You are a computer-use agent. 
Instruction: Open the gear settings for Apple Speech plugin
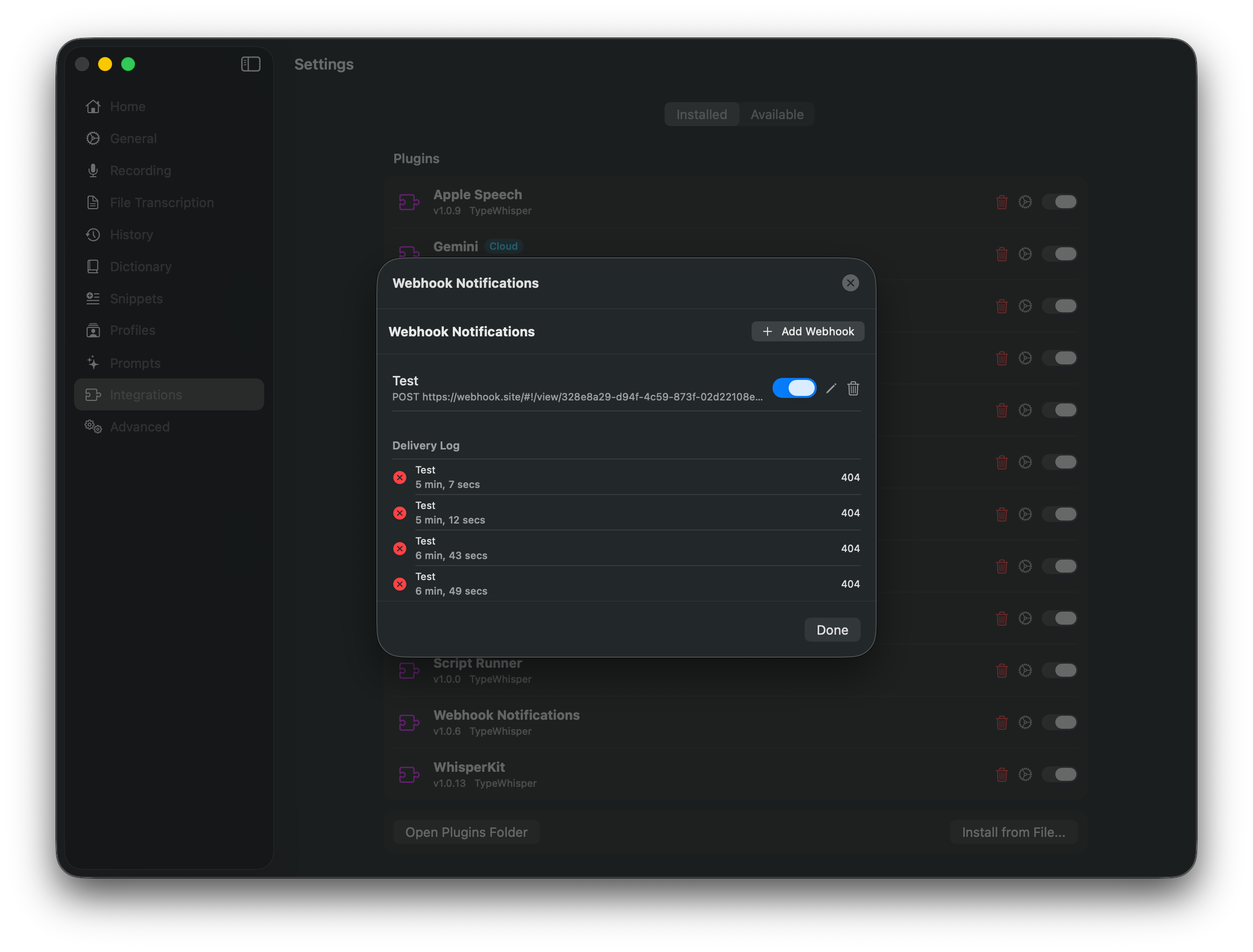1025,202
